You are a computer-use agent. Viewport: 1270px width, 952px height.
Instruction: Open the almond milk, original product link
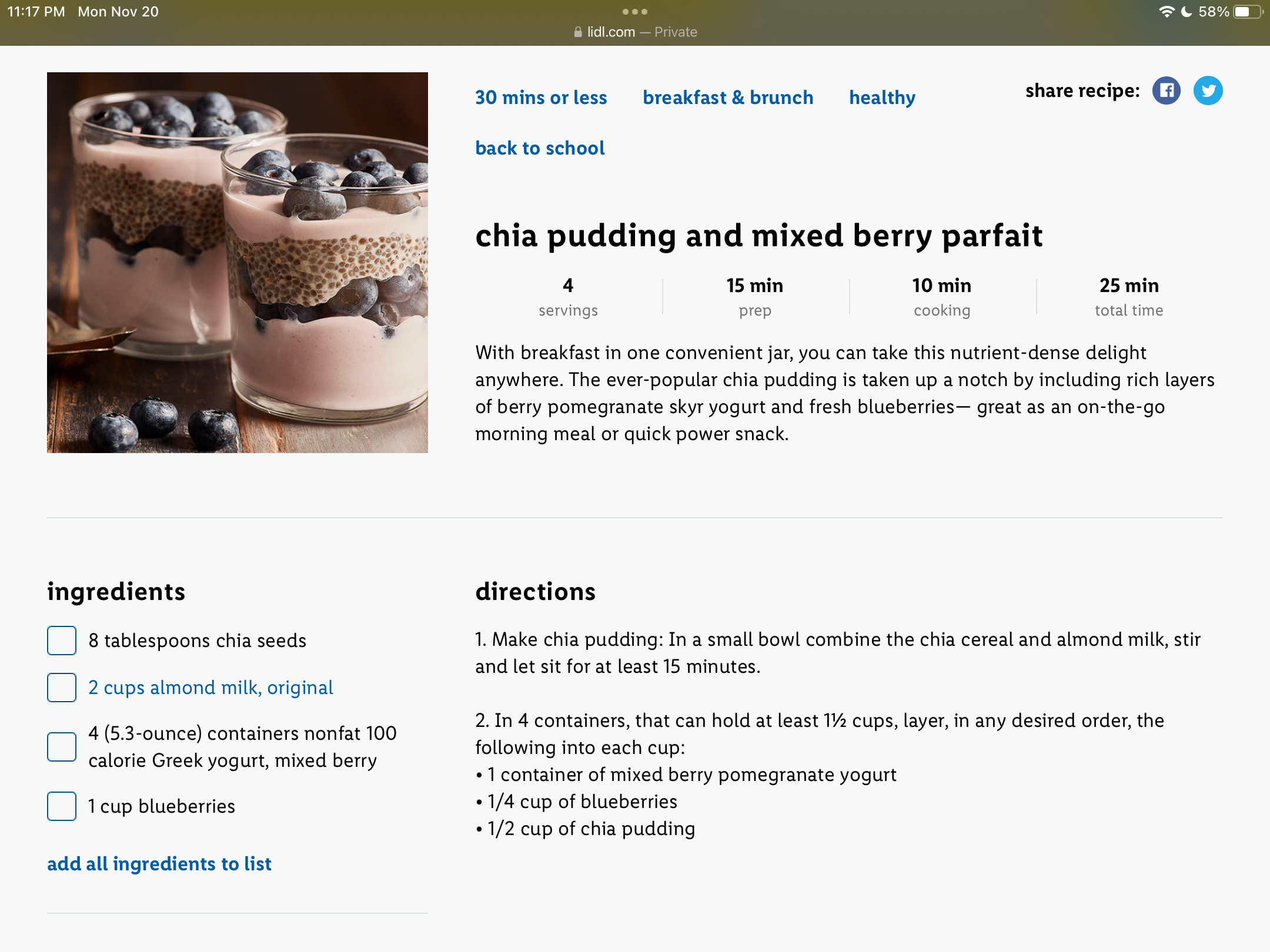(210, 688)
